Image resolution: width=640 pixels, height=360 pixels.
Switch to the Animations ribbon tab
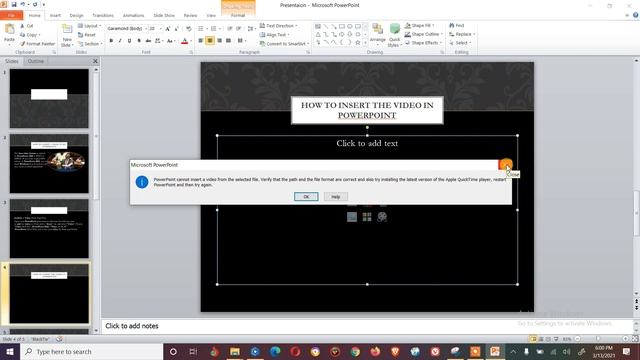tap(133, 15)
